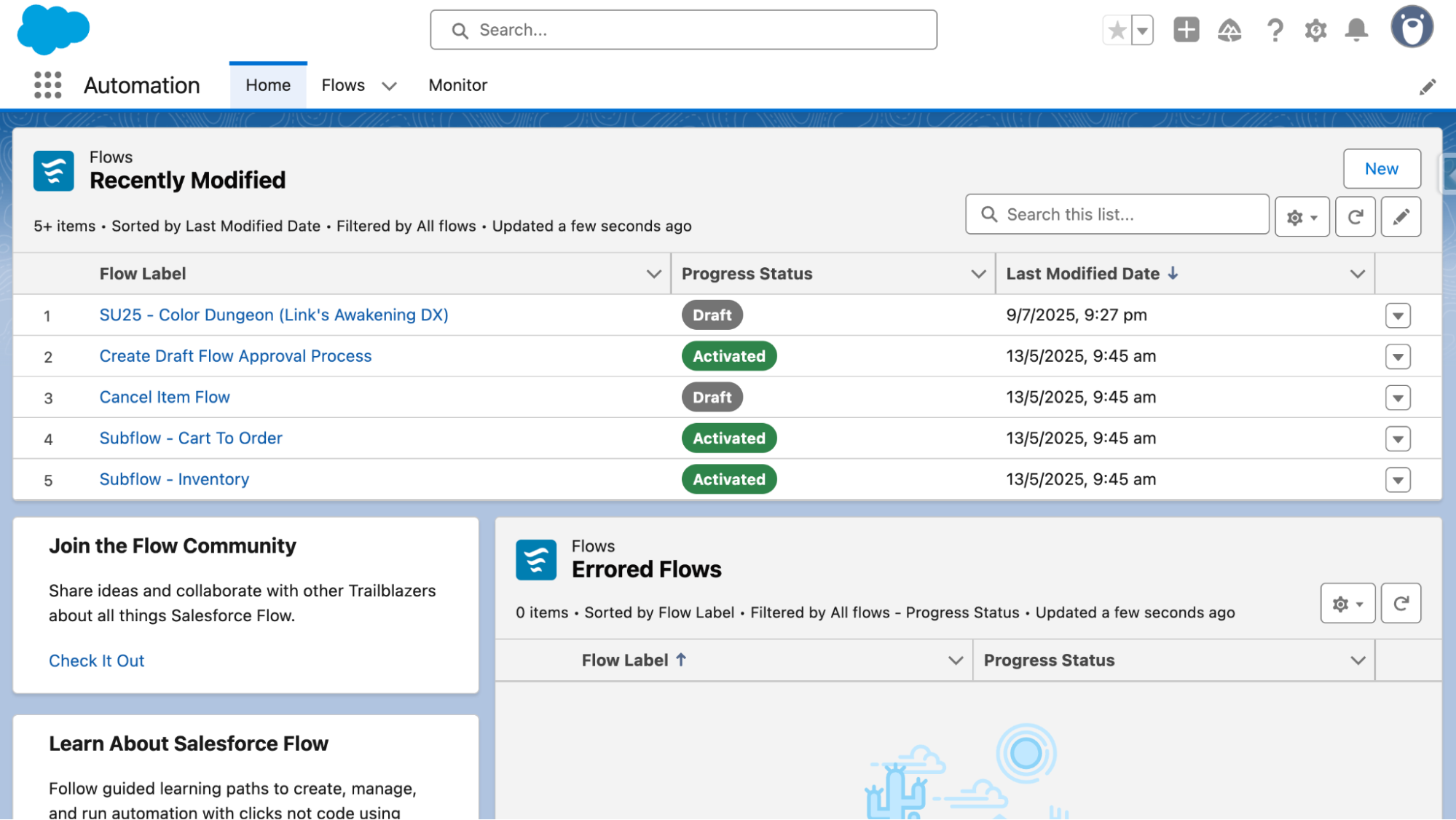Create a new flow with the New button
1456x820 pixels.
(1381, 168)
